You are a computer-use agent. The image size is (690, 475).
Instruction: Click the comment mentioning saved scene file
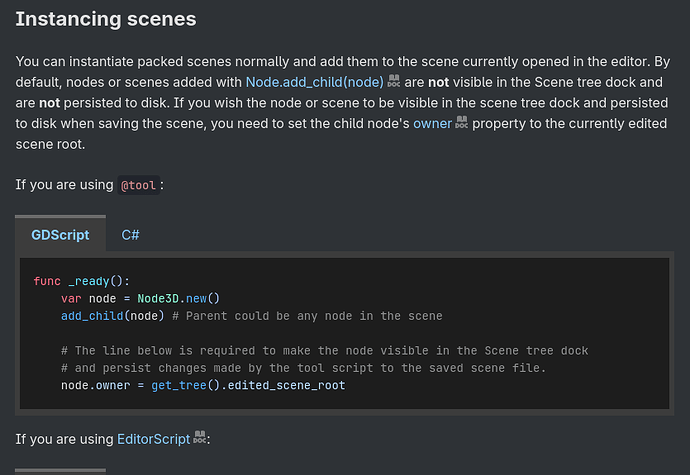coord(304,368)
